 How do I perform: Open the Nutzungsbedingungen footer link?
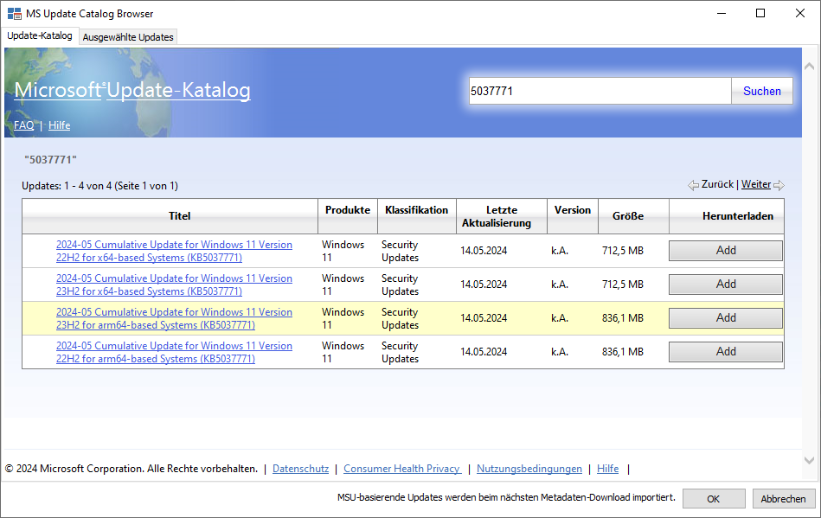click(x=529, y=469)
